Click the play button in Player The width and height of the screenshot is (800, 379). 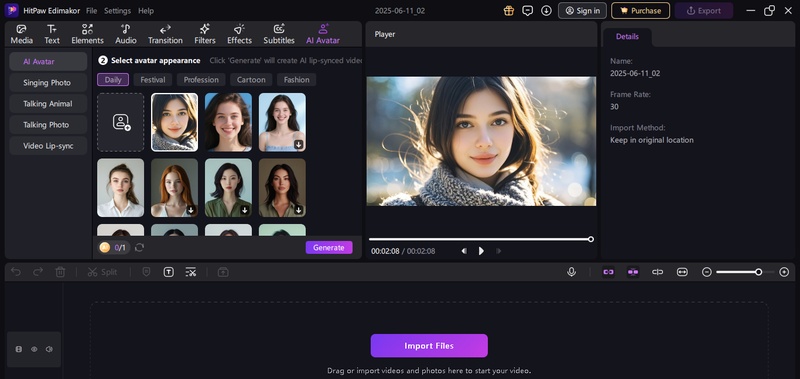coord(481,251)
